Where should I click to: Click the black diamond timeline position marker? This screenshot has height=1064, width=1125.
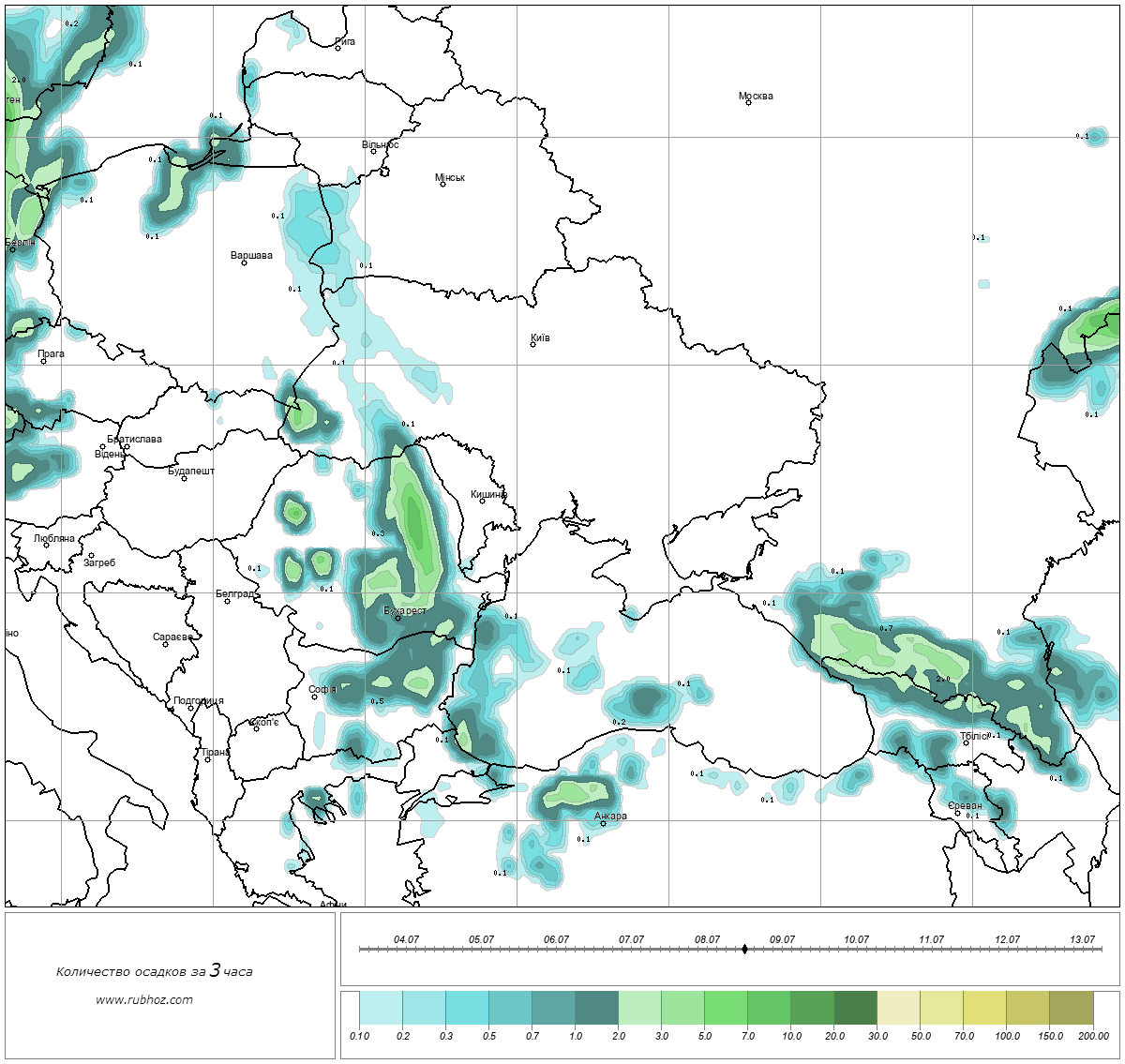point(744,950)
